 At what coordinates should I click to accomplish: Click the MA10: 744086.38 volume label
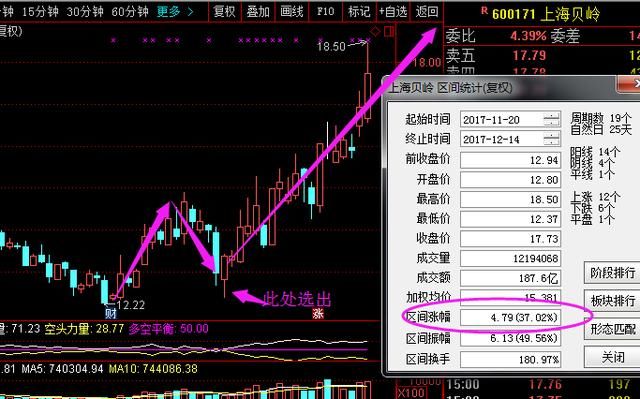pyautogui.click(x=153, y=369)
